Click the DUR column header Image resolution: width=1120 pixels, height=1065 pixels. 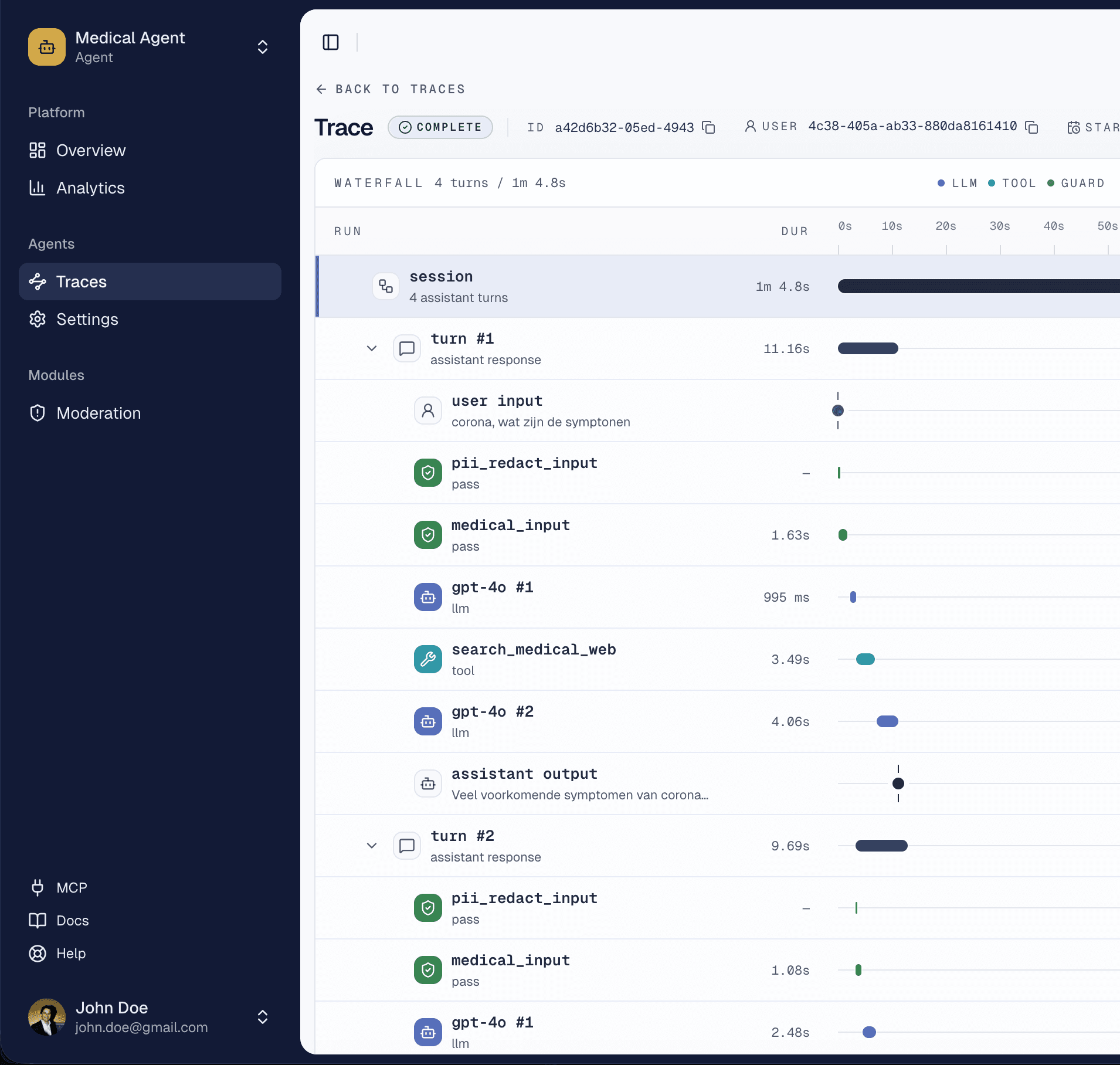pos(795,231)
